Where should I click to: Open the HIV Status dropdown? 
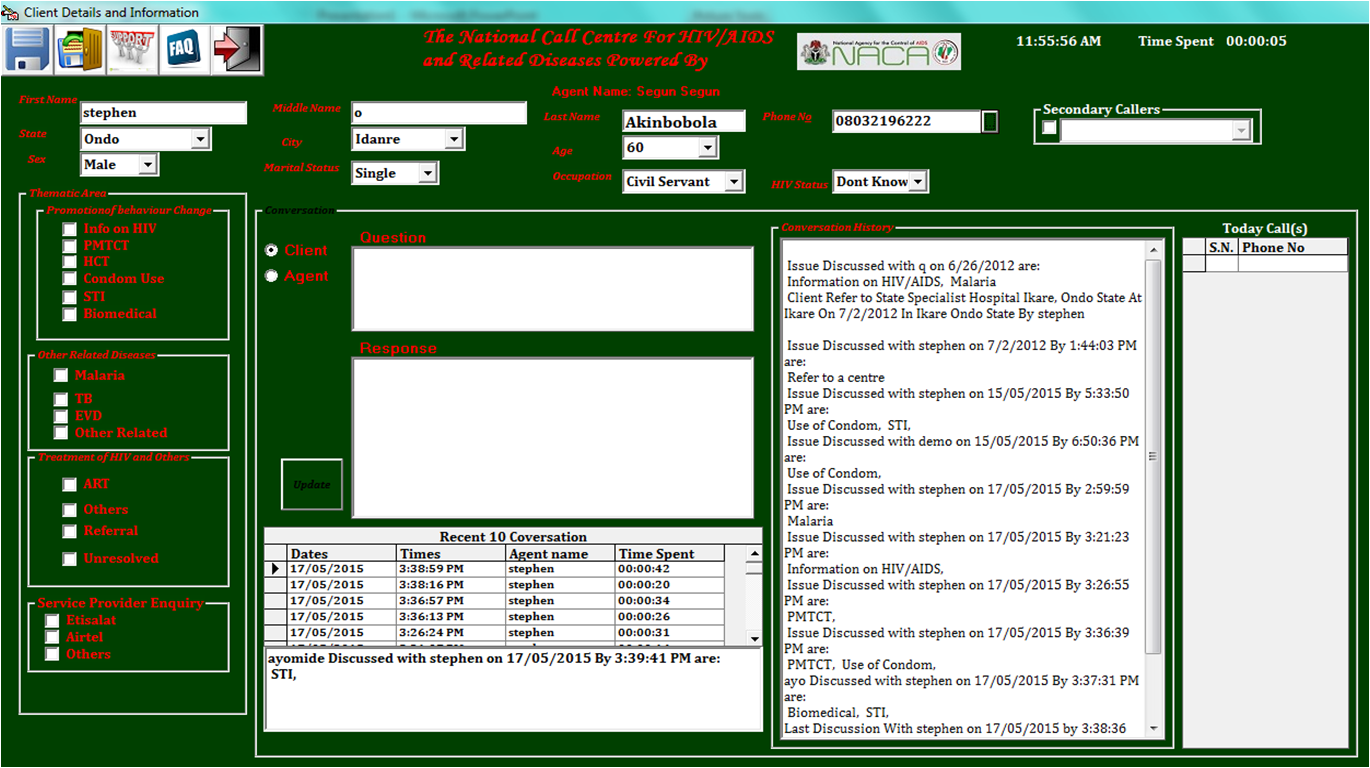(917, 182)
